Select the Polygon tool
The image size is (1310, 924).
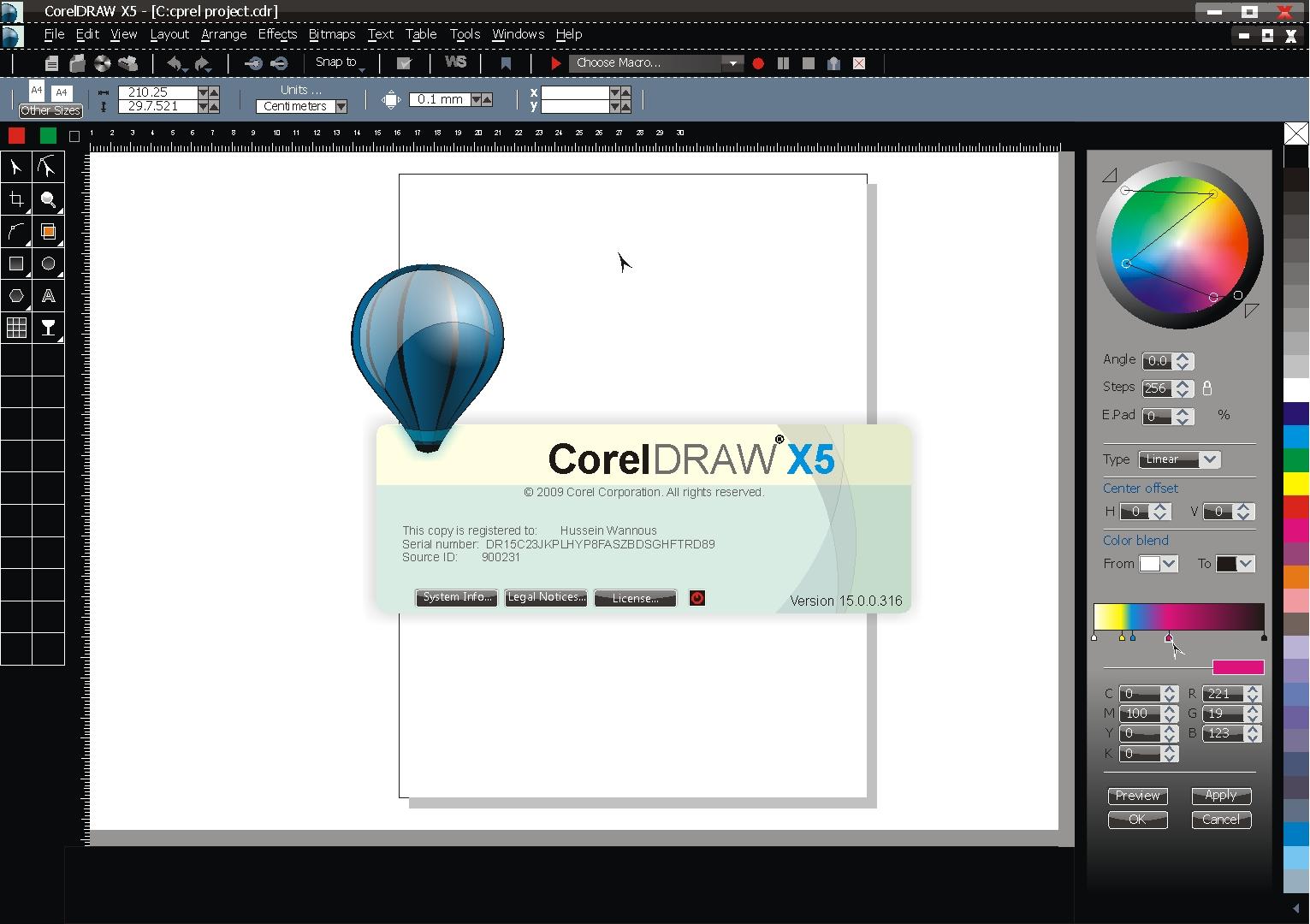15,295
